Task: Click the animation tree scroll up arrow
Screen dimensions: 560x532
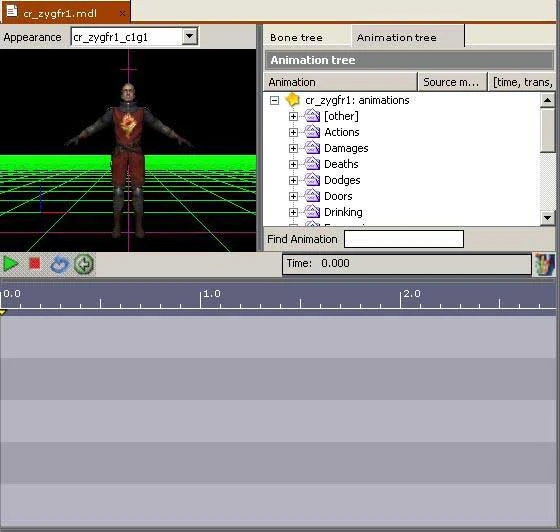Action: click(547, 100)
